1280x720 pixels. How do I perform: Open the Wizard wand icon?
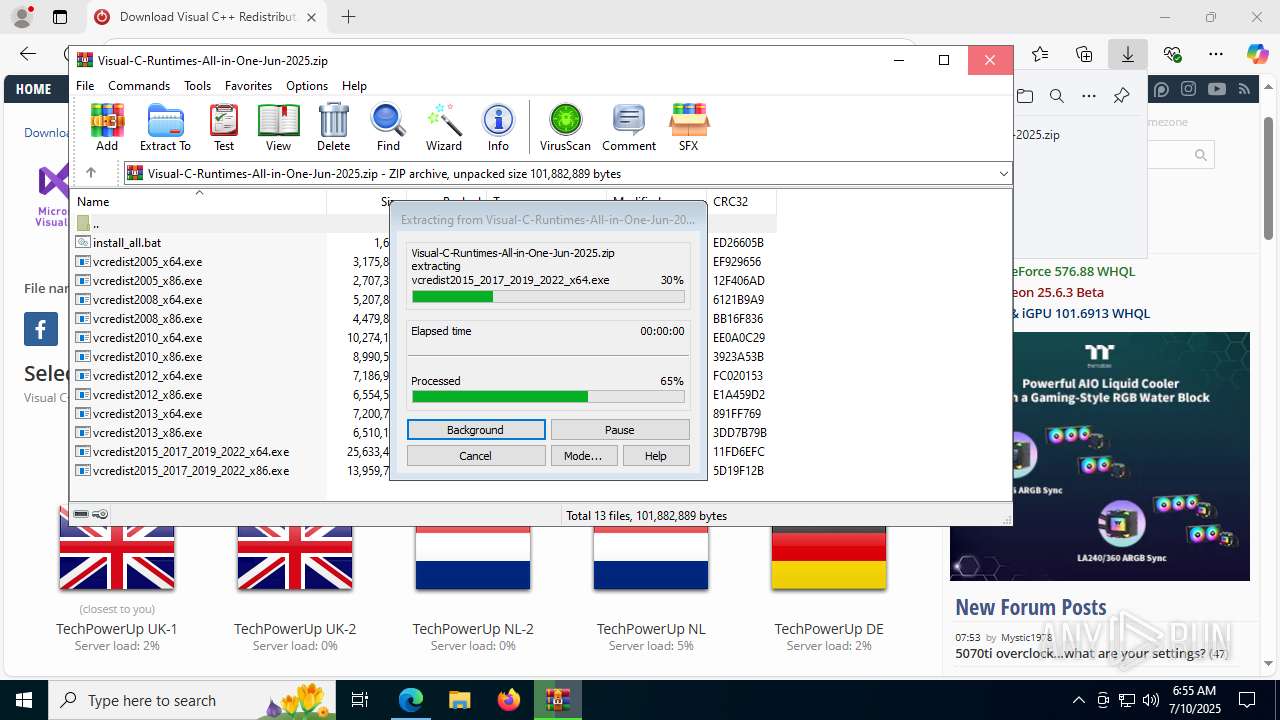[x=443, y=127]
